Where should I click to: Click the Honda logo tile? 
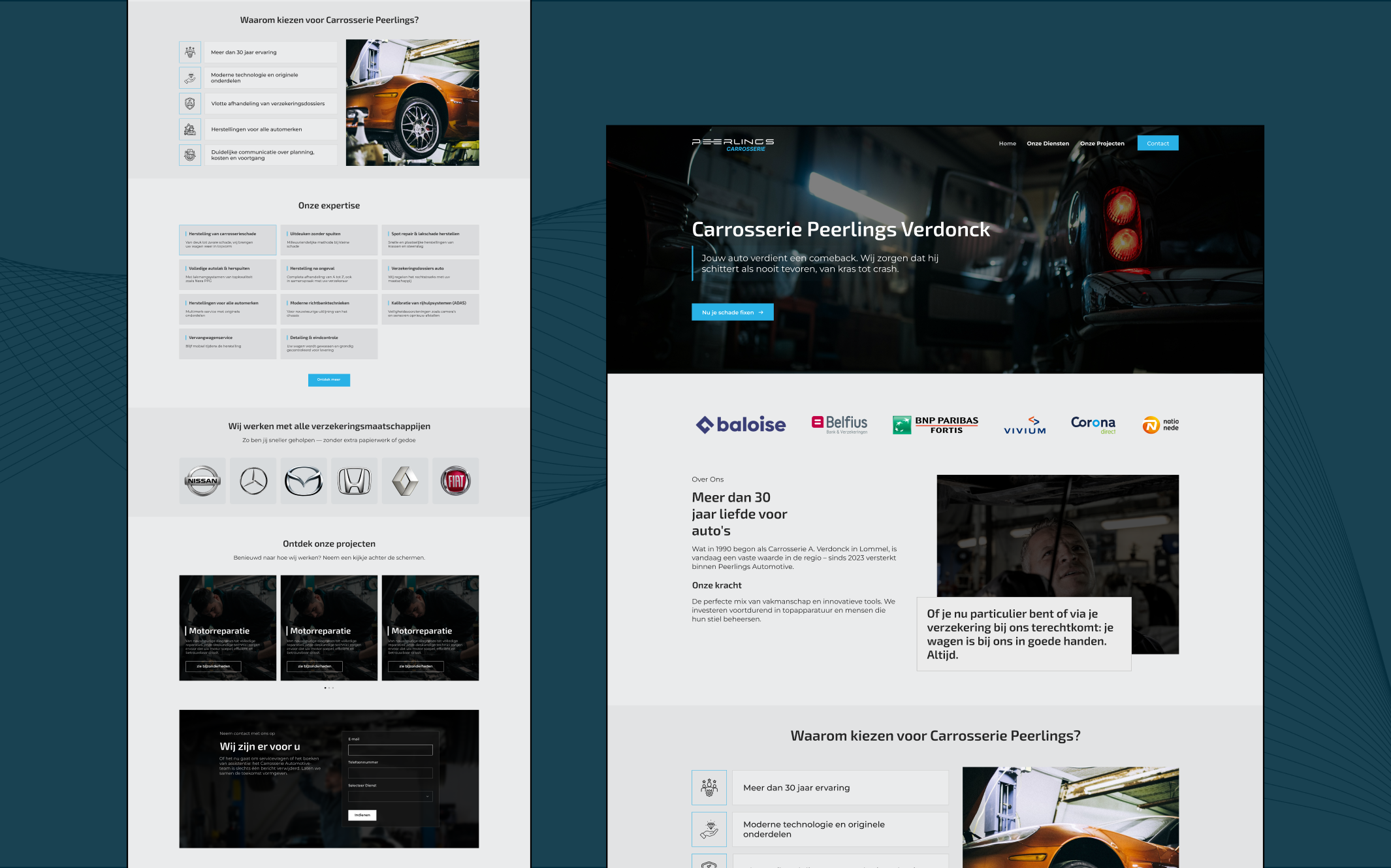[x=354, y=481]
